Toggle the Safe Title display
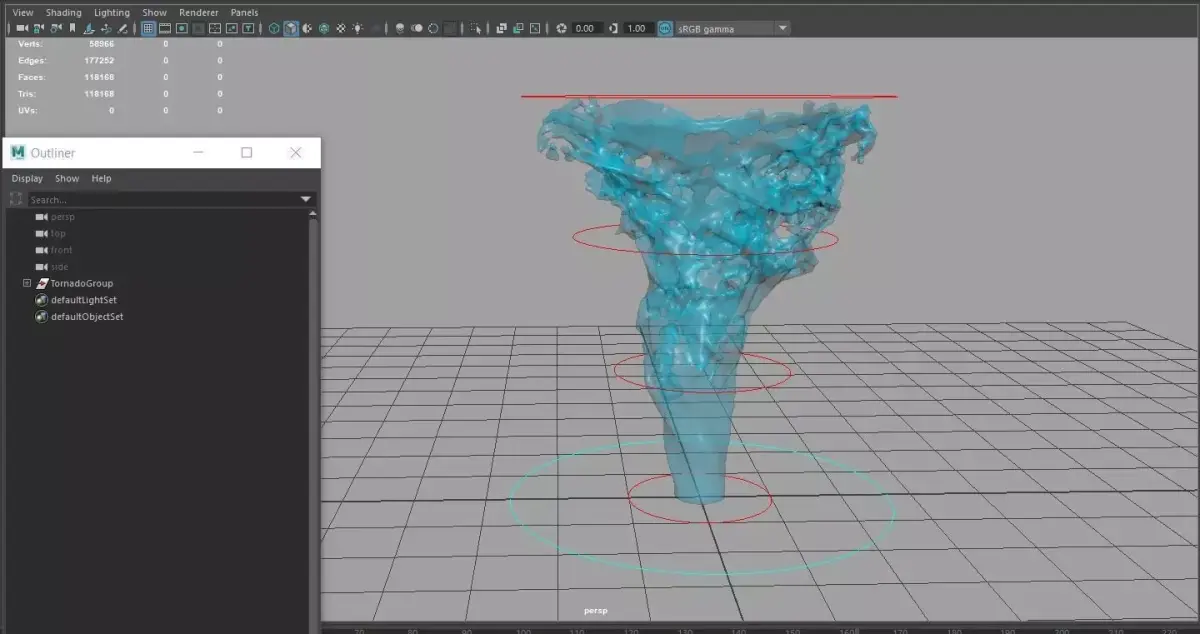This screenshot has width=1200, height=634. (x=248, y=28)
